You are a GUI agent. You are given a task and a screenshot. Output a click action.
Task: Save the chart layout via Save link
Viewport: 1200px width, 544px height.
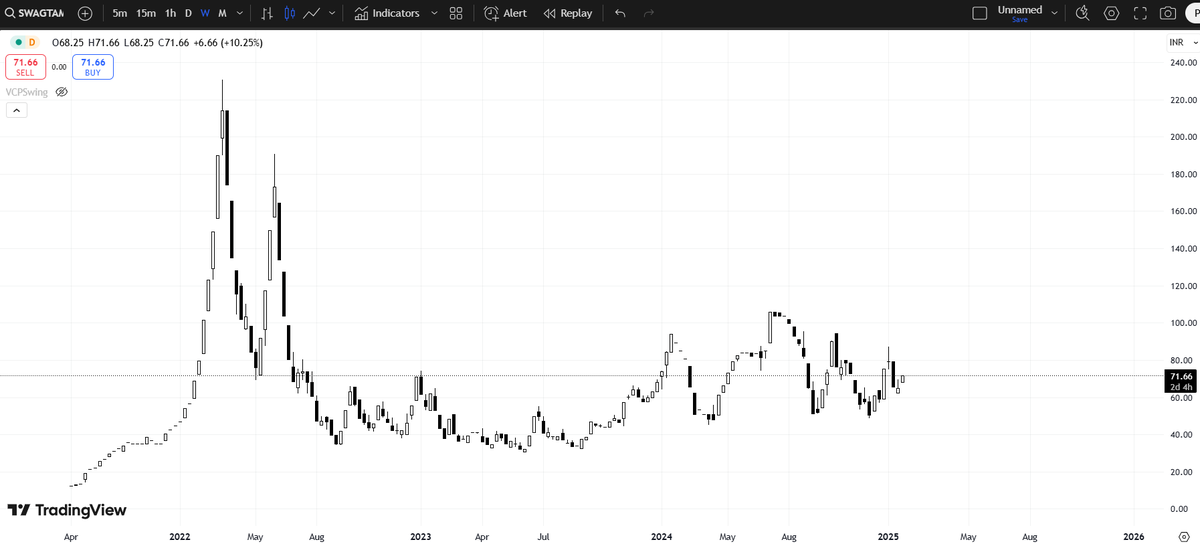1020,20
